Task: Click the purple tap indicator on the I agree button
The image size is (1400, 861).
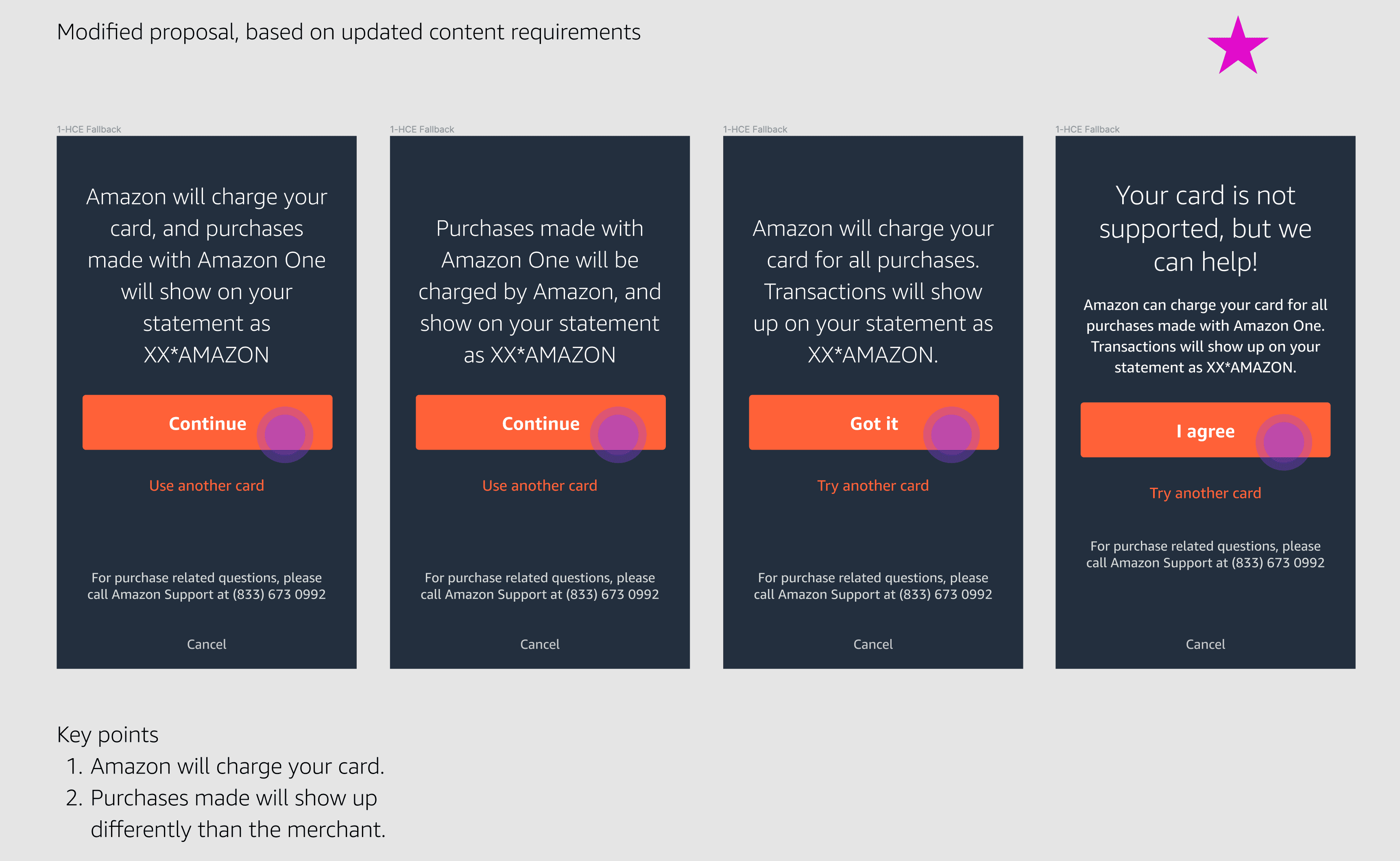Action: (1283, 442)
